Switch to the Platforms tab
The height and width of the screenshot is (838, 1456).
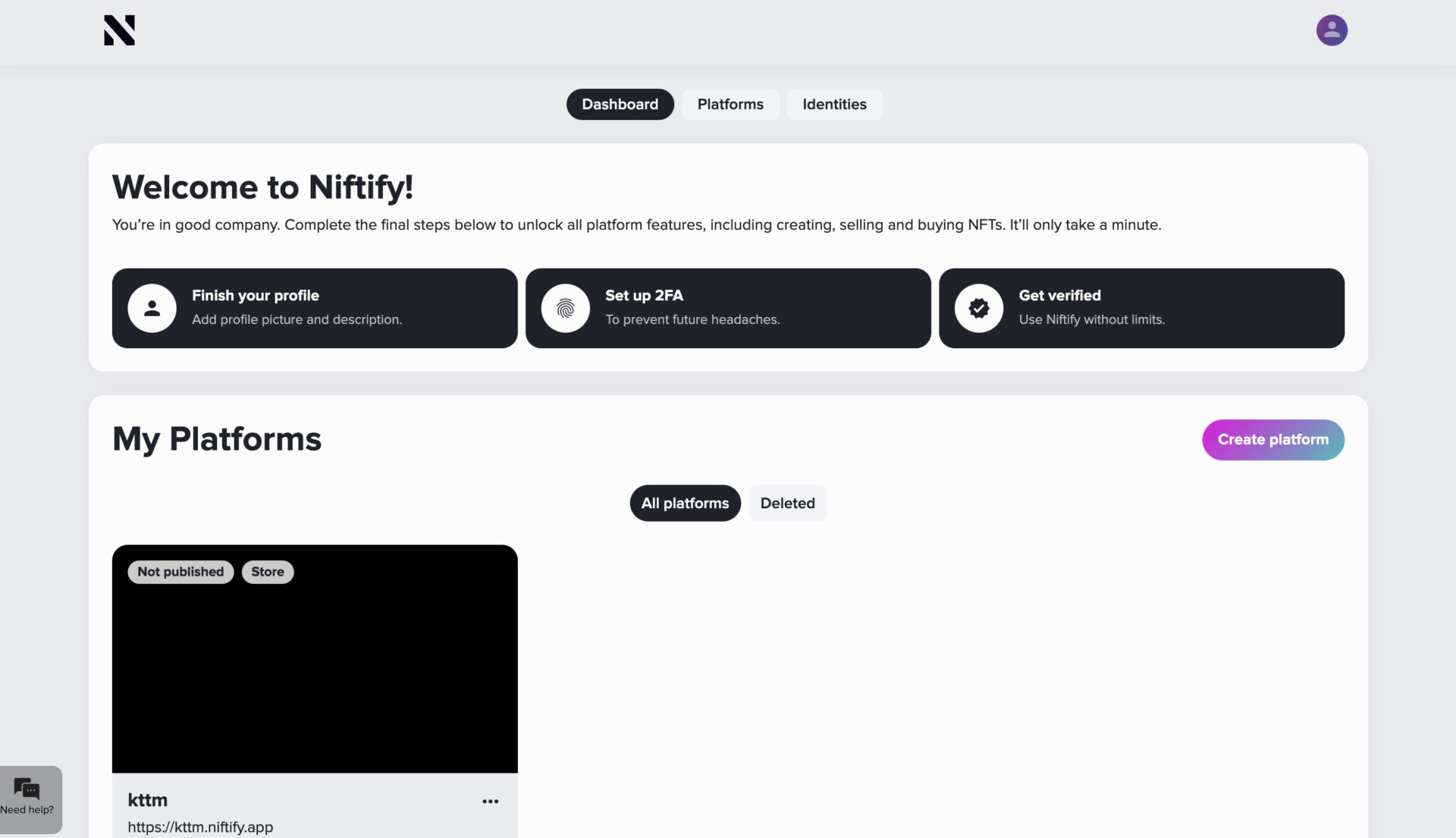point(730,104)
